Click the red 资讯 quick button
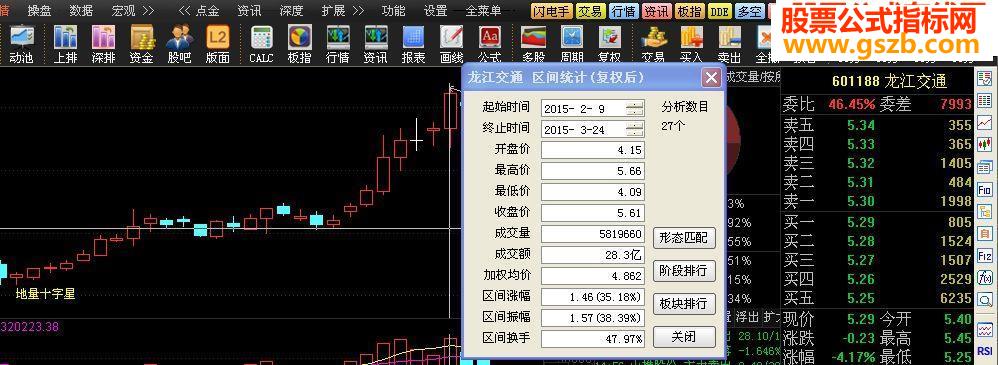This screenshot has width=998, height=365. (x=656, y=11)
